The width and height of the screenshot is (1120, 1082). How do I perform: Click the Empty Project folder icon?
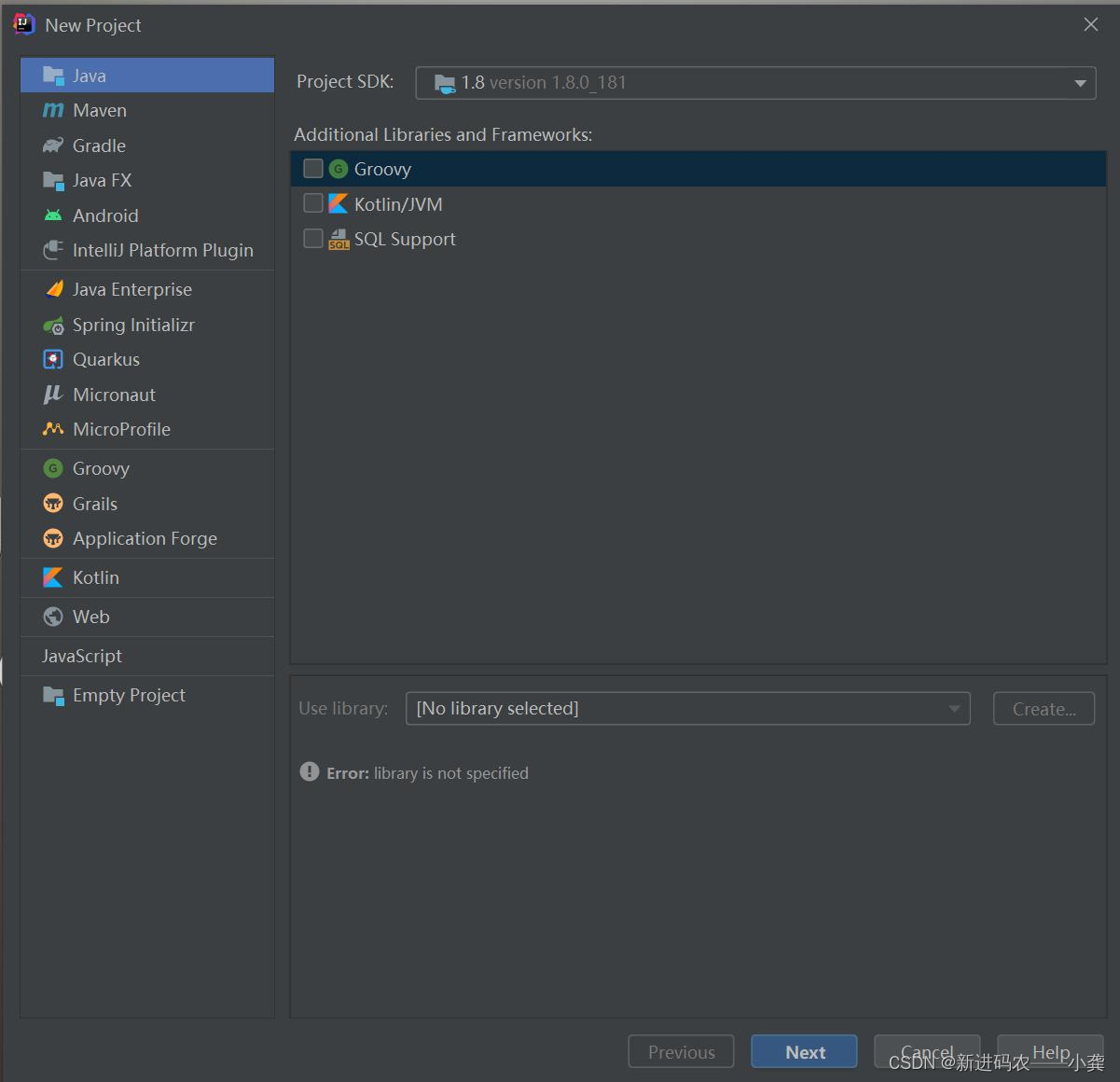tap(53, 695)
